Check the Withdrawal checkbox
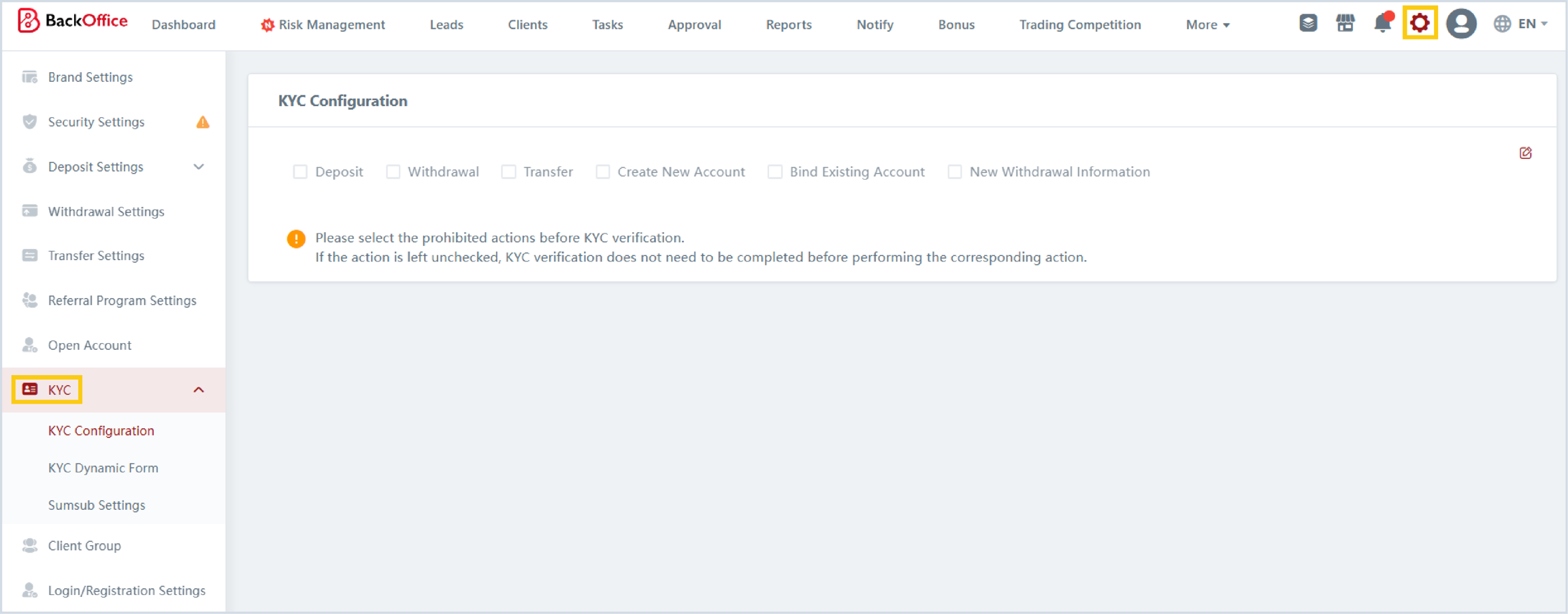 tap(393, 172)
